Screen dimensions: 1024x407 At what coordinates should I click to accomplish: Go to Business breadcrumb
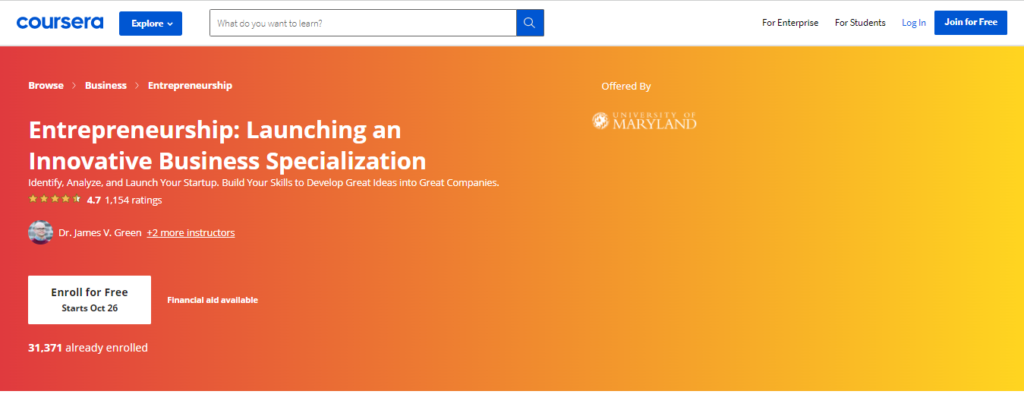point(106,86)
